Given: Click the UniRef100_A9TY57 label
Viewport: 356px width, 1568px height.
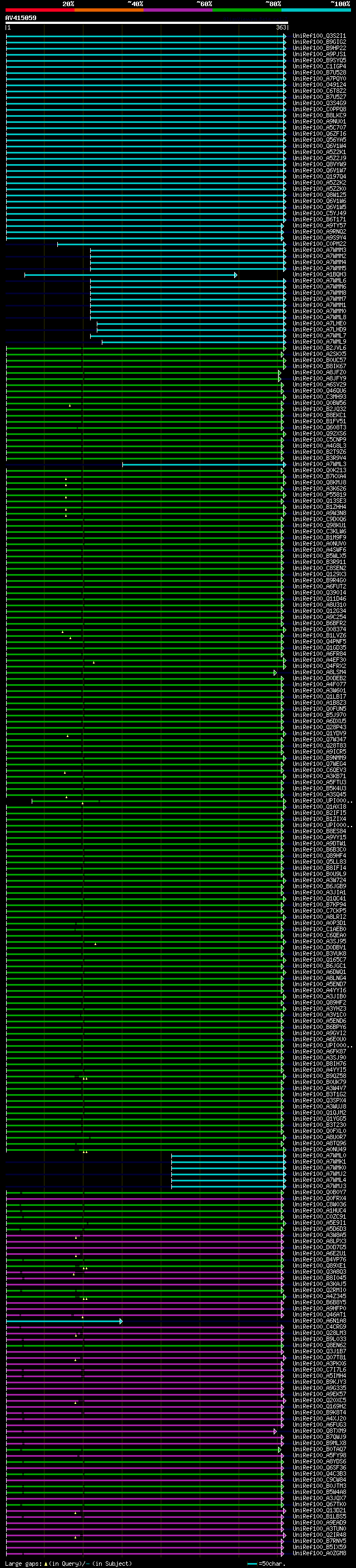Looking at the screenshot, I should tap(319, 225).
